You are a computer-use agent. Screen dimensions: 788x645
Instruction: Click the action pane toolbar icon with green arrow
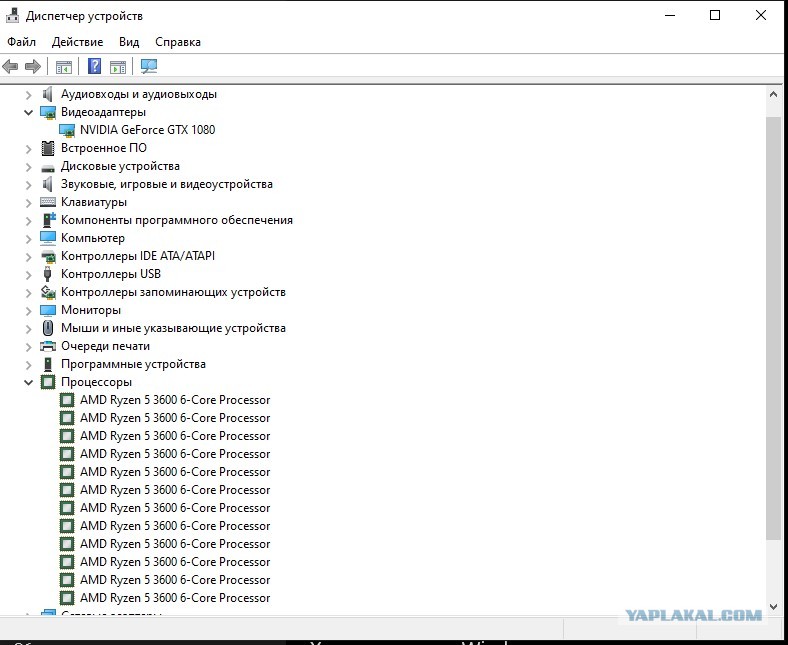[x=118, y=66]
